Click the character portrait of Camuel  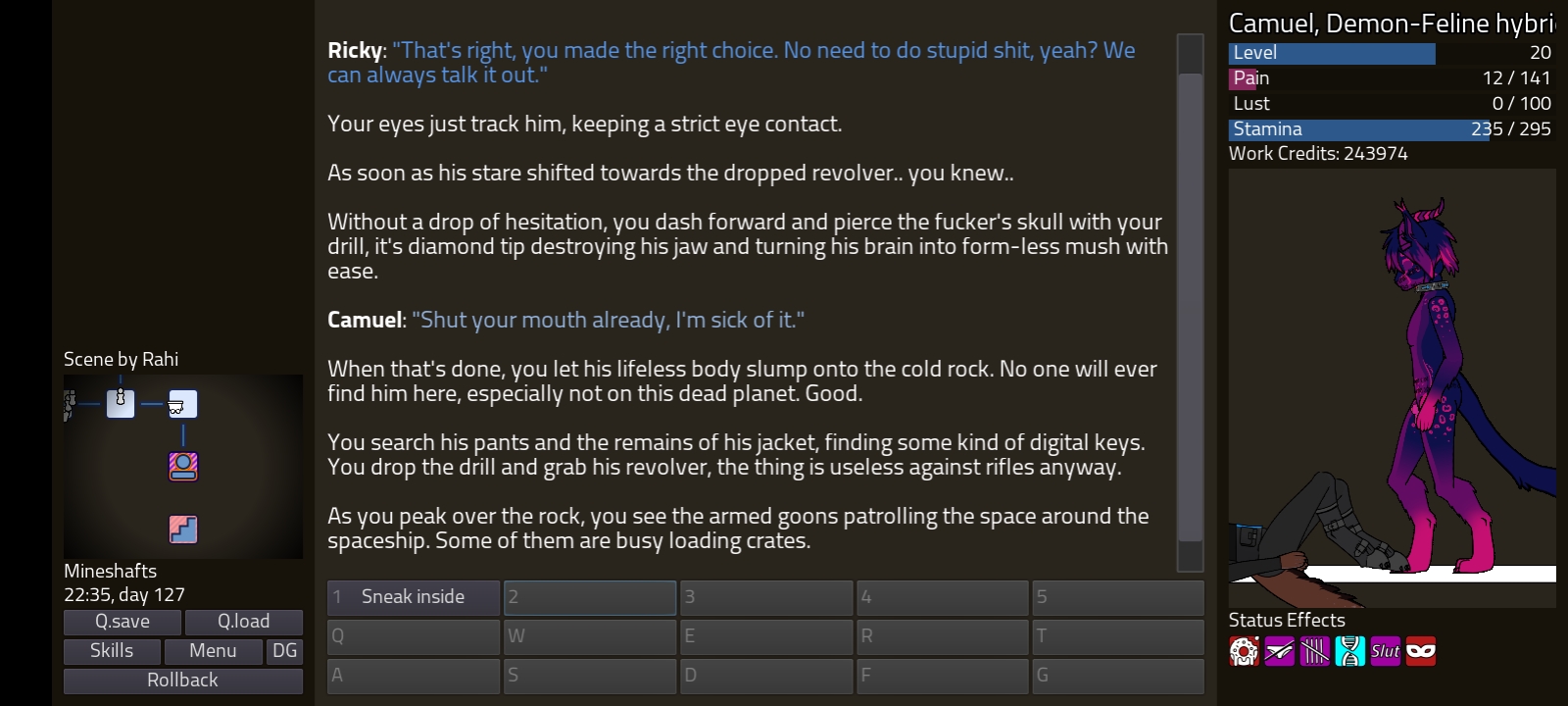pos(1393,388)
